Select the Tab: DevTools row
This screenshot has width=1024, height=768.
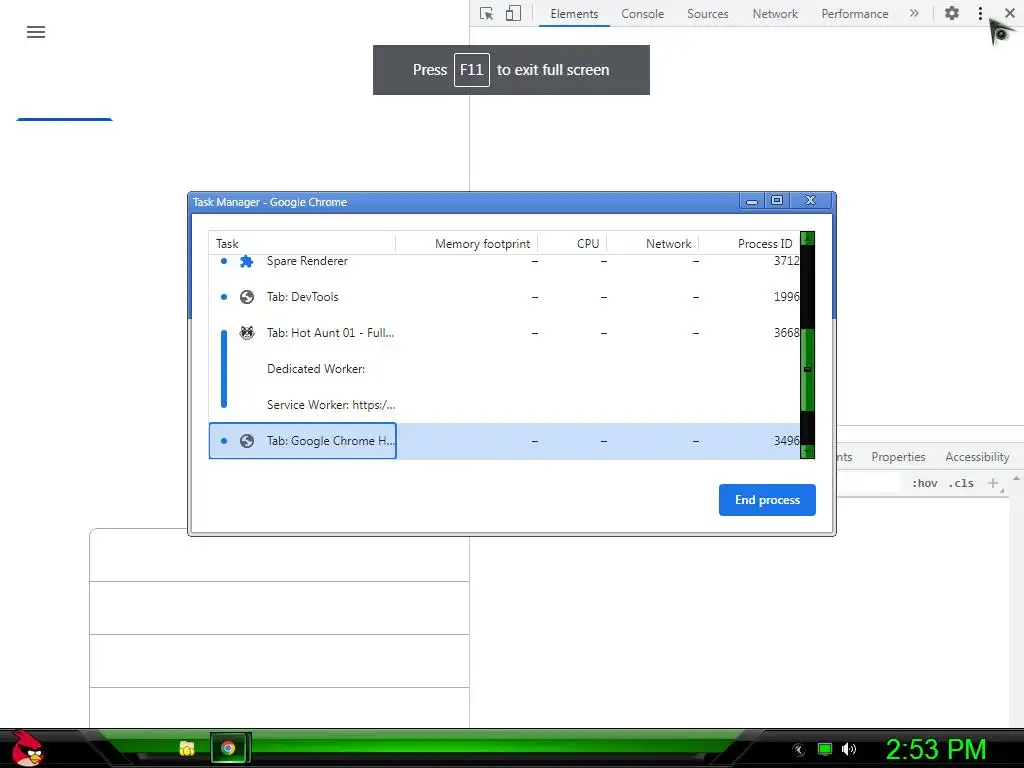tap(504, 297)
